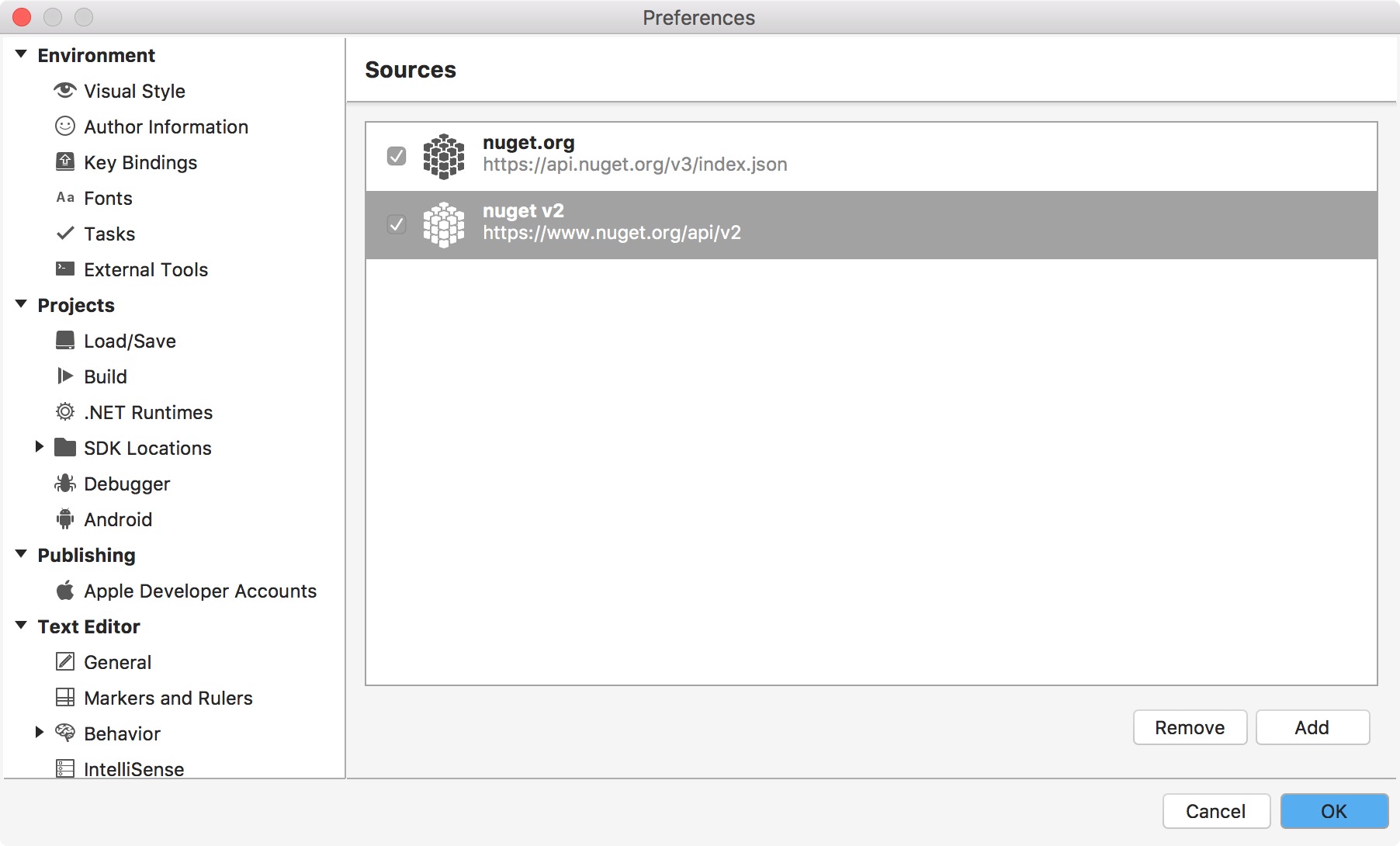Select the Build preferences page

106,376
